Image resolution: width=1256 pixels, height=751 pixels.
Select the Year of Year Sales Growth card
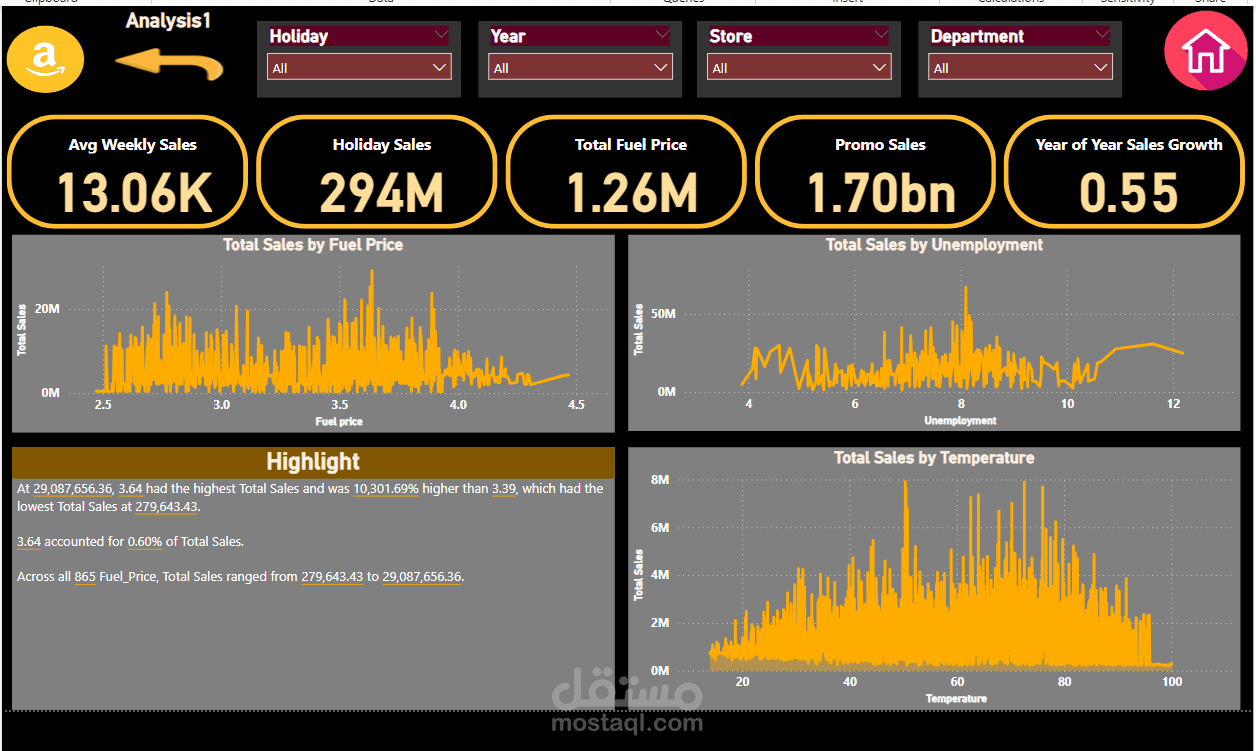coord(1125,172)
